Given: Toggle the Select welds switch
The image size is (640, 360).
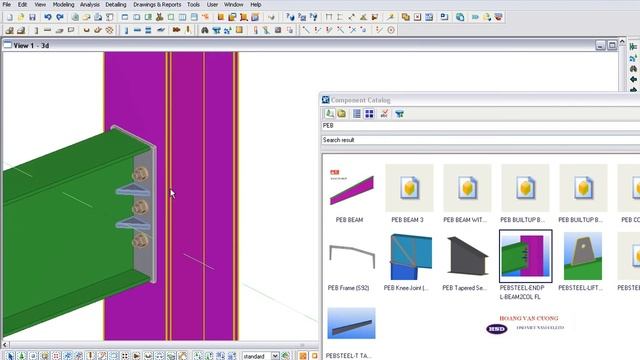Looking at the screenshot, I should pyautogui.click(x=90, y=356).
